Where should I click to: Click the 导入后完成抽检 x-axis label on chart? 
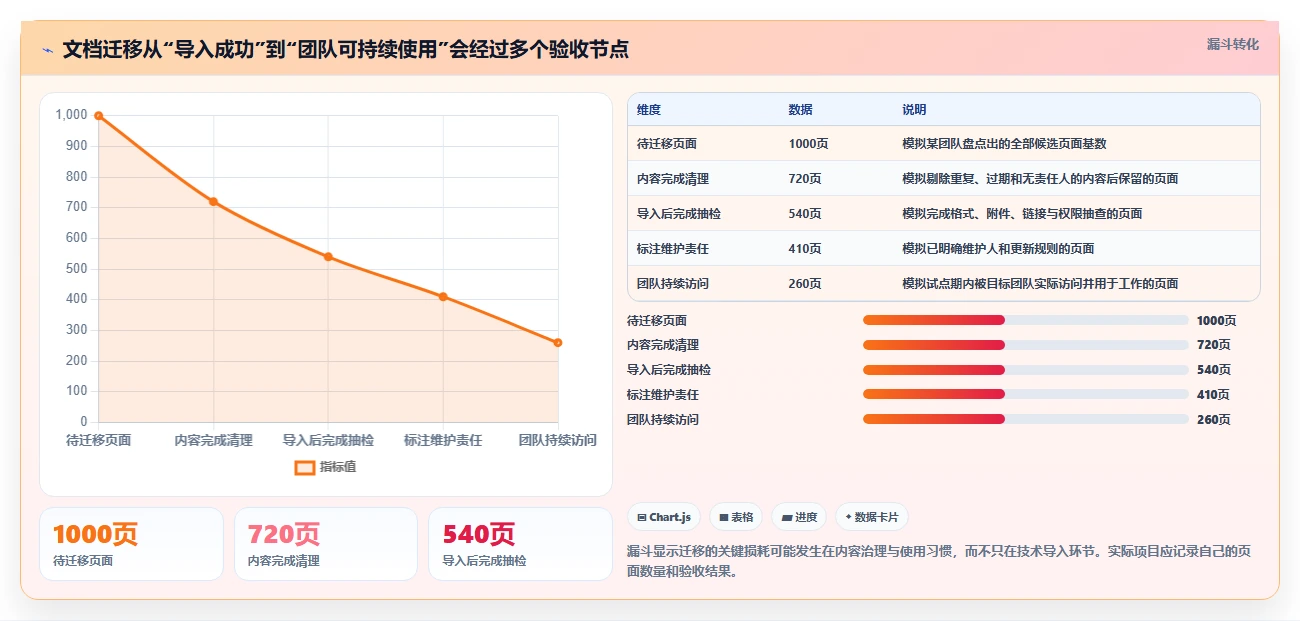coord(328,440)
